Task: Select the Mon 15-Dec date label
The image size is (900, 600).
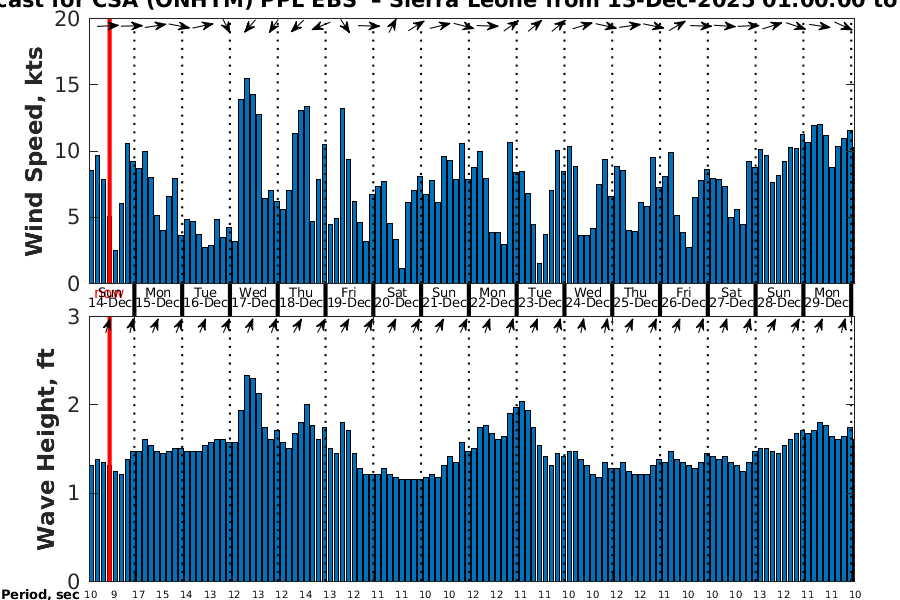Action: [x=158, y=298]
